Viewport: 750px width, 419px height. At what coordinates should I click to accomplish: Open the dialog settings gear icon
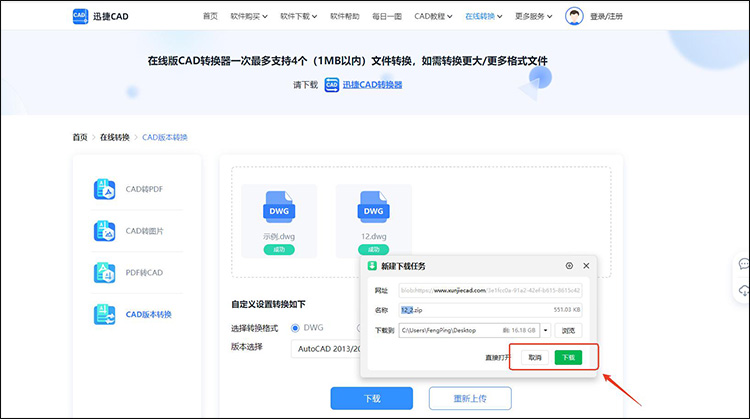pos(569,266)
